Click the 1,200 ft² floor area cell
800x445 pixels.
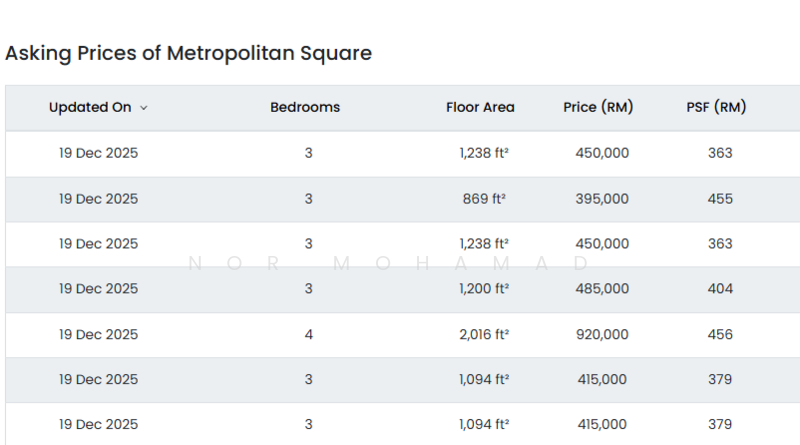[x=484, y=289]
